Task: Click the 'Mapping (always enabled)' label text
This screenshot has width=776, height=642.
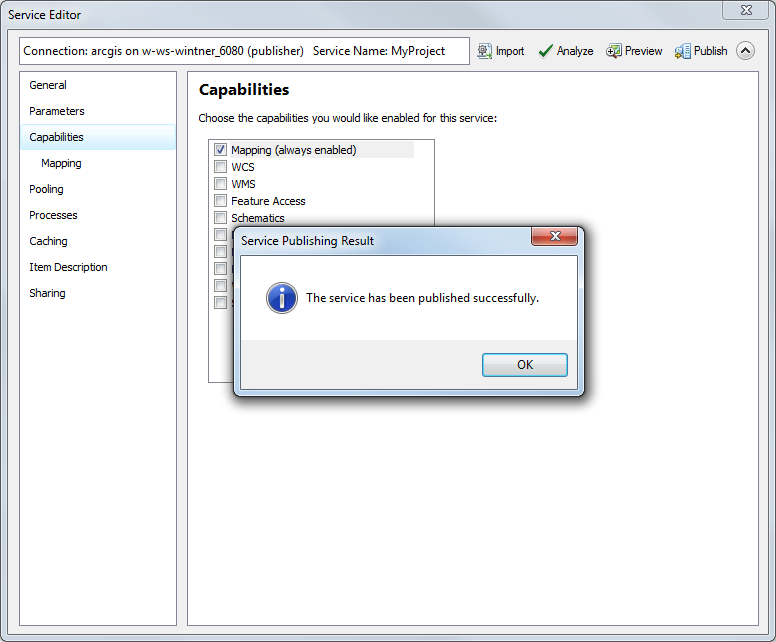Action: (293, 150)
